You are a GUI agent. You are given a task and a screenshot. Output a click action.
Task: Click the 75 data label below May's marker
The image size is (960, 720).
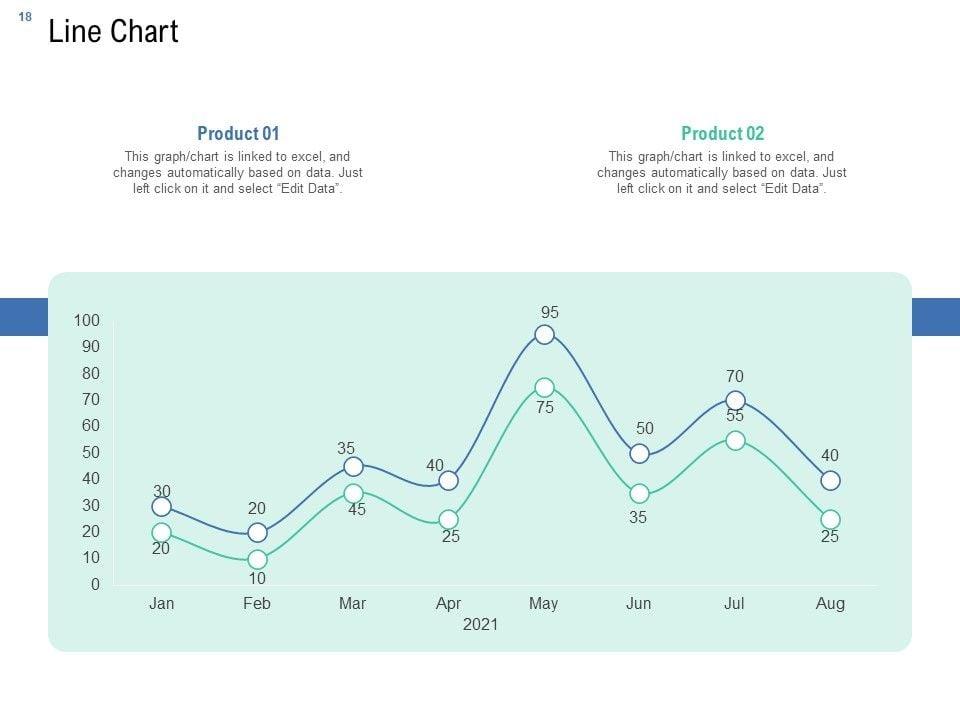[544, 408]
